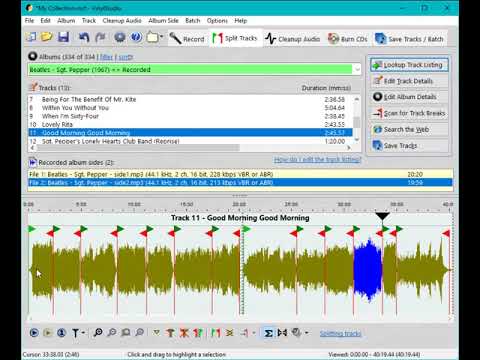Open the Track menu
Viewport: 480px width, 360px height.
pyautogui.click(x=89, y=21)
